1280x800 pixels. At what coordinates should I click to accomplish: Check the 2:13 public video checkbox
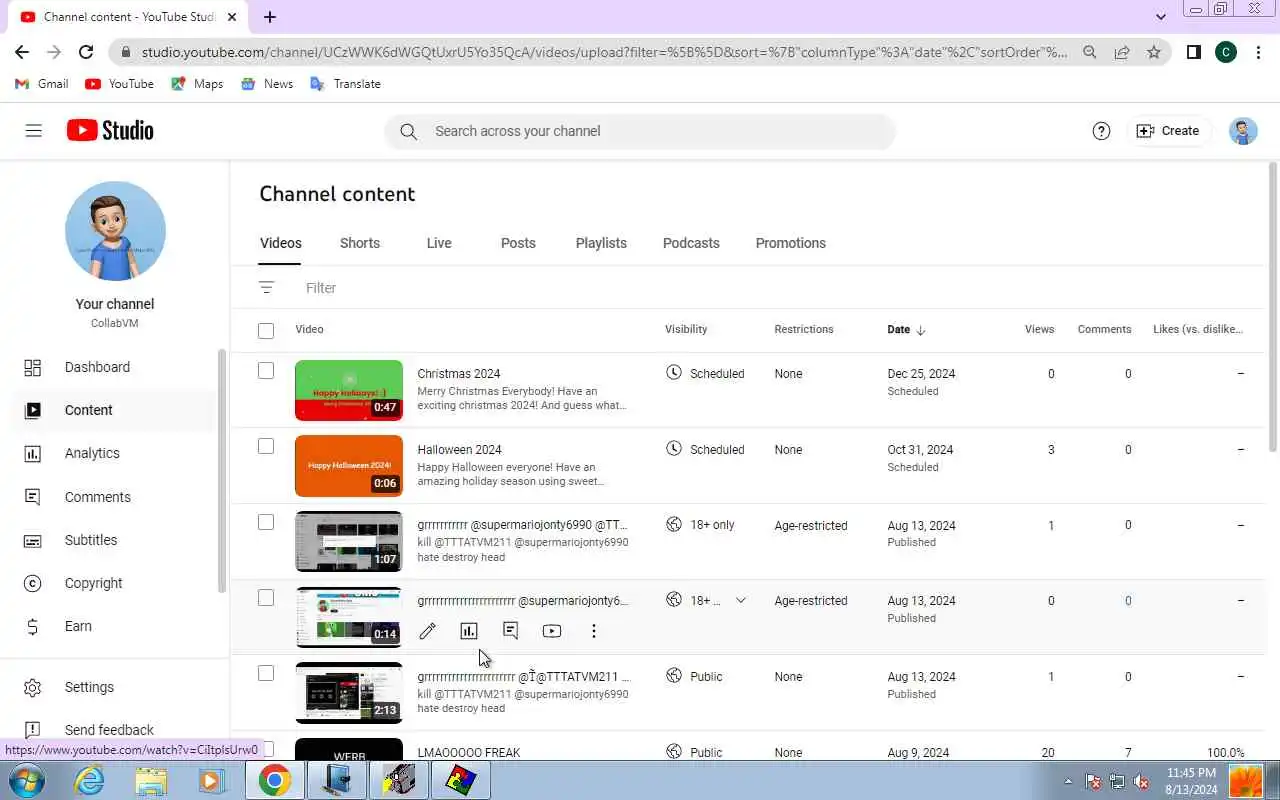(266, 673)
